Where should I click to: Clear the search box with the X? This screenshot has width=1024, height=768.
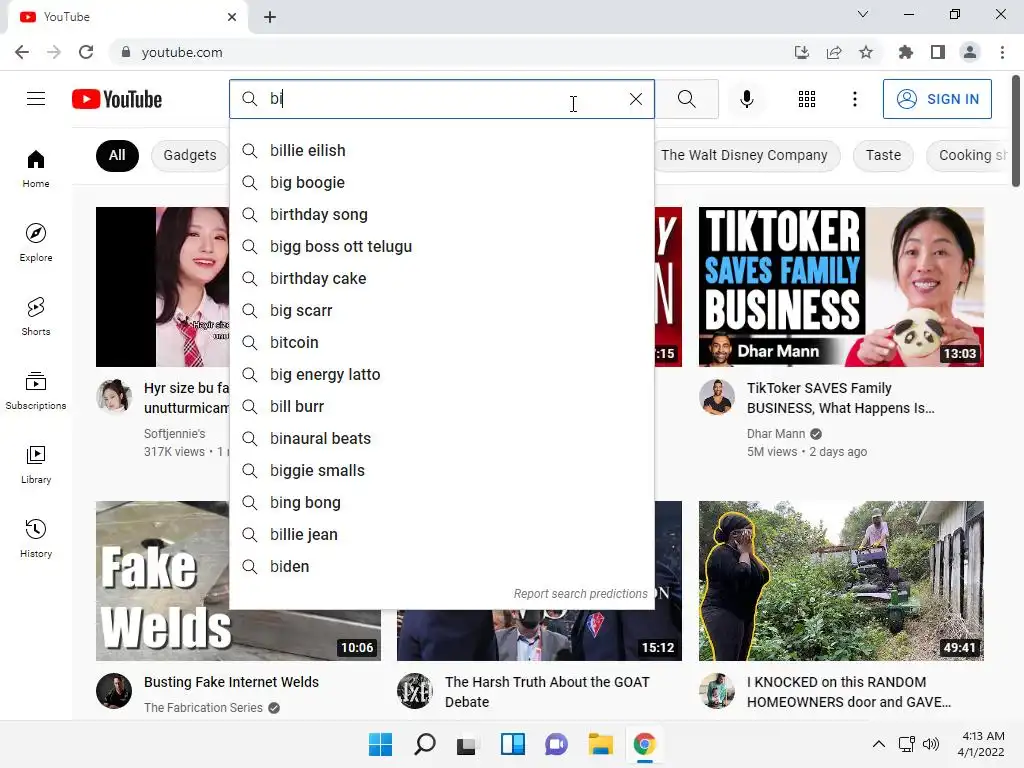click(635, 99)
